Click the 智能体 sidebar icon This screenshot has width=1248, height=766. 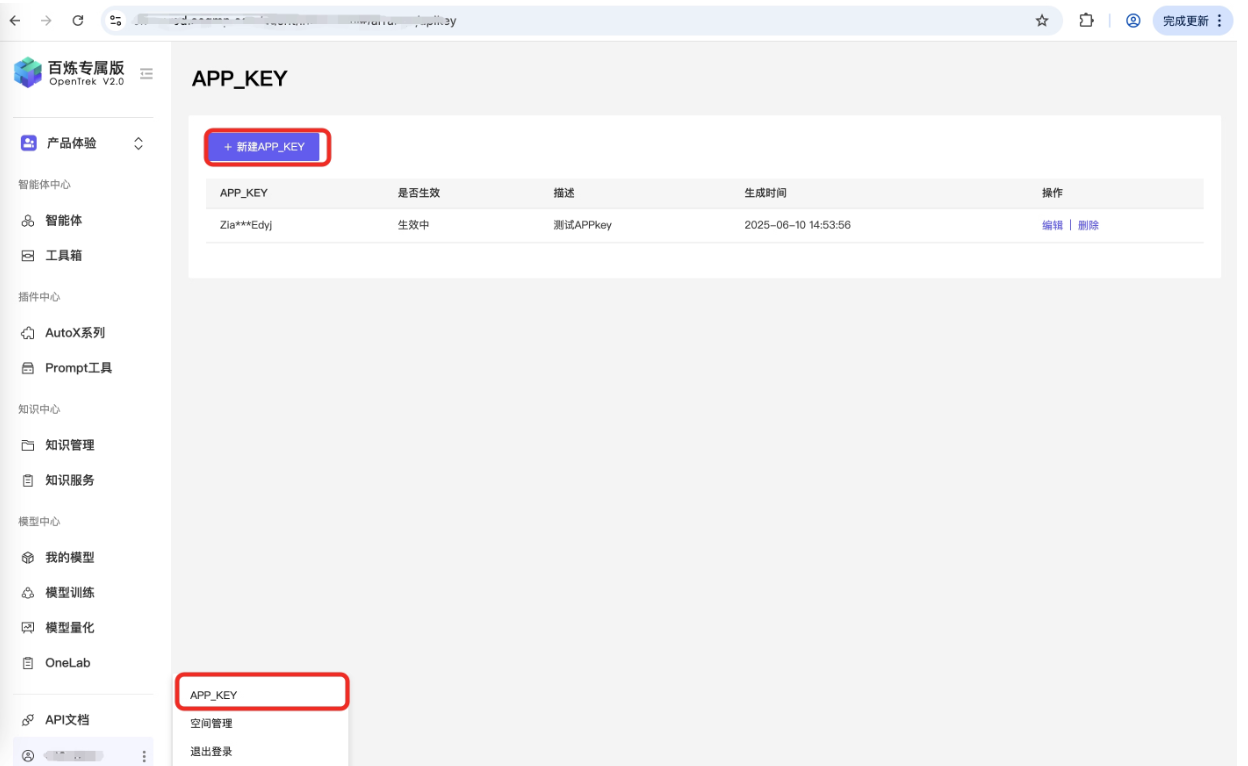coord(28,221)
